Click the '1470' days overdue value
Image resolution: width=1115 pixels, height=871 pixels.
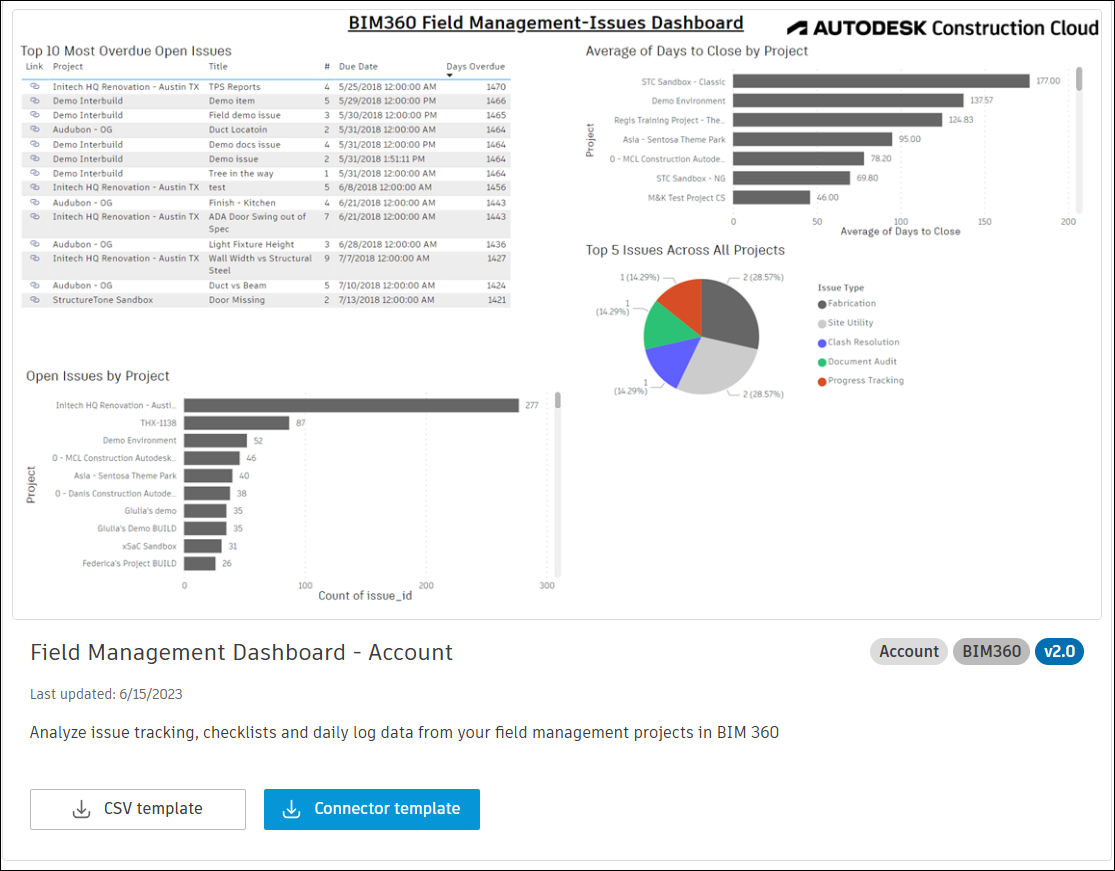click(x=496, y=87)
